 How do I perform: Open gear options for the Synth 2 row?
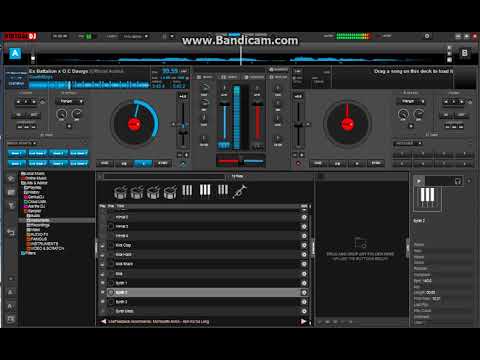(304, 292)
